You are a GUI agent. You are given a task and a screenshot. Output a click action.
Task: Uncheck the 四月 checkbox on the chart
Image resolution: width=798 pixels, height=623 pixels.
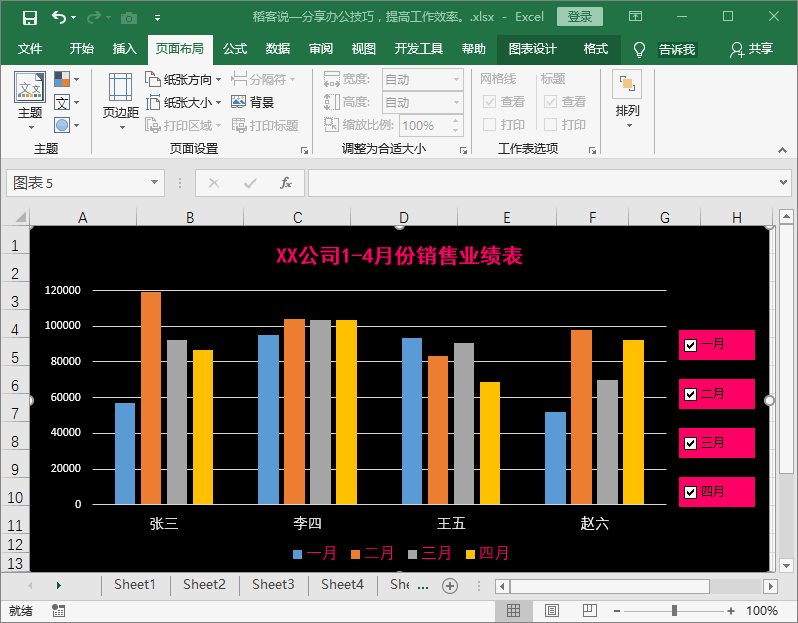(691, 492)
